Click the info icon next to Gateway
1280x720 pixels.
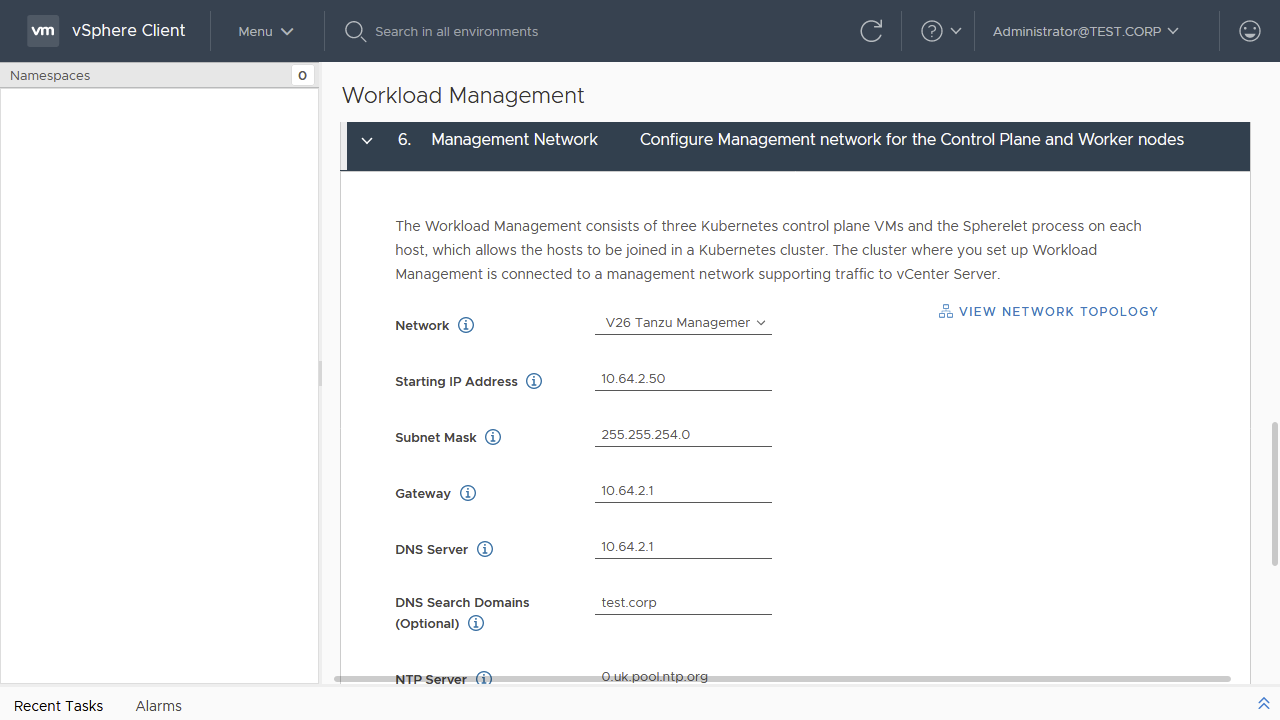point(467,493)
